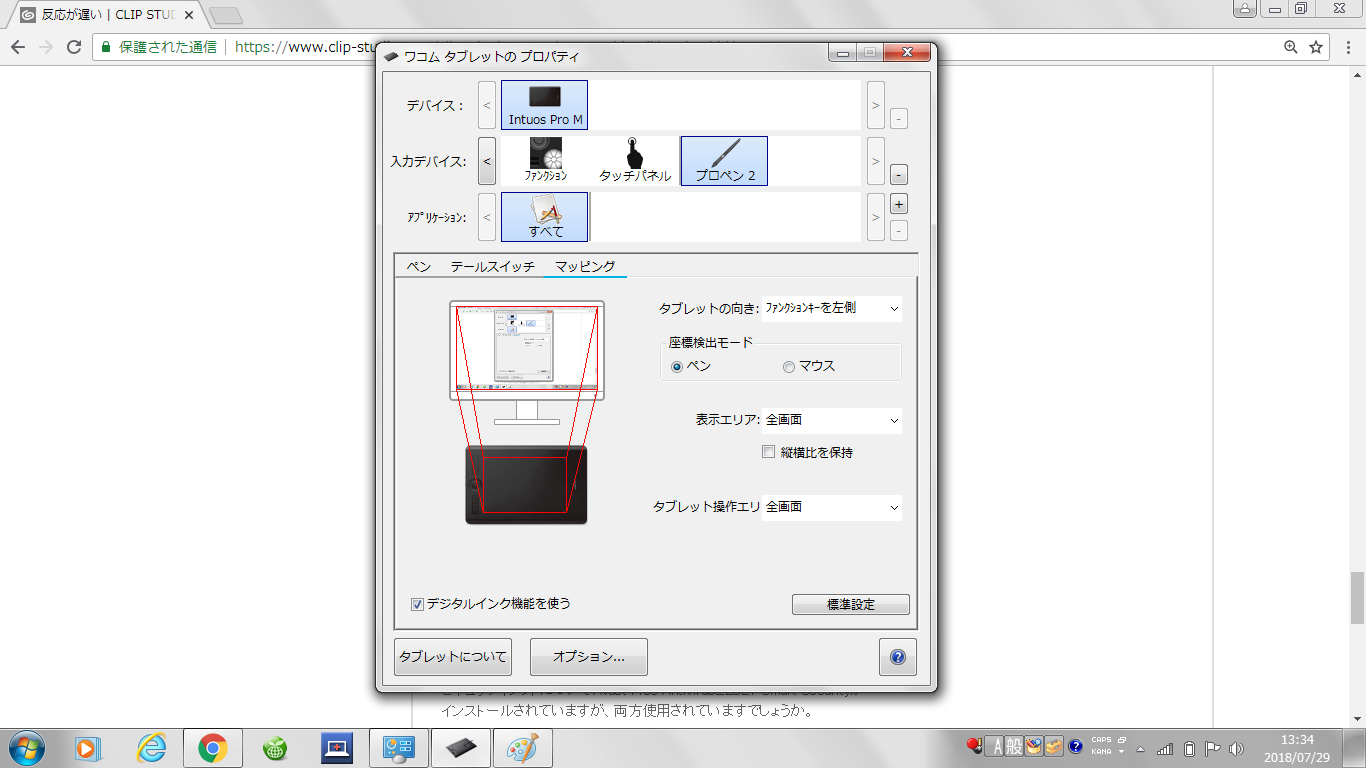Select the マウス coordinate mode radio button

(x=789, y=367)
